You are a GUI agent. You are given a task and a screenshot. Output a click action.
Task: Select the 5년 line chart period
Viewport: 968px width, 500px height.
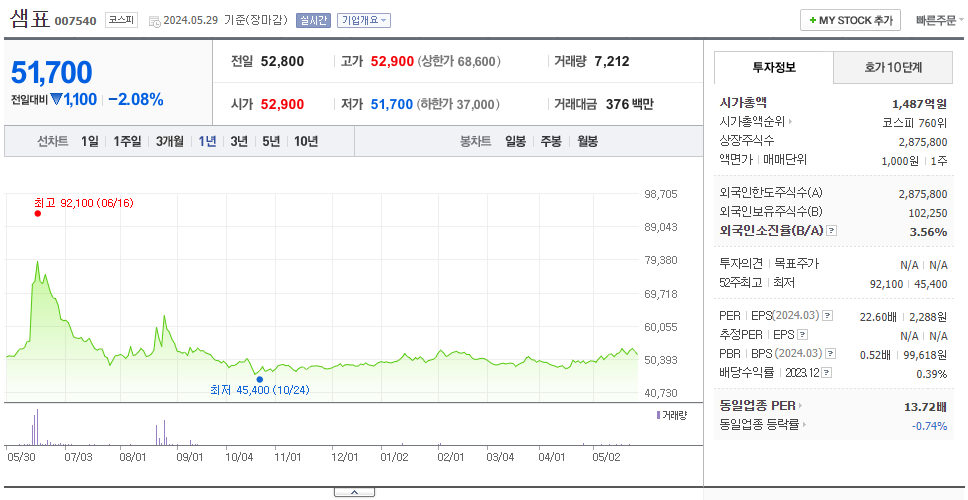click(271, 141)
